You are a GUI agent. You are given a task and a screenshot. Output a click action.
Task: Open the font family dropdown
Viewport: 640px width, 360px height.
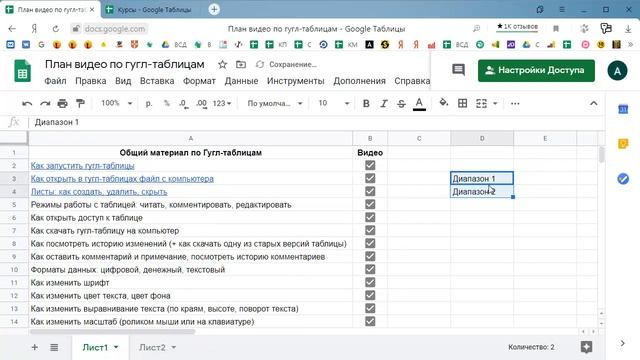click(275, 104)
